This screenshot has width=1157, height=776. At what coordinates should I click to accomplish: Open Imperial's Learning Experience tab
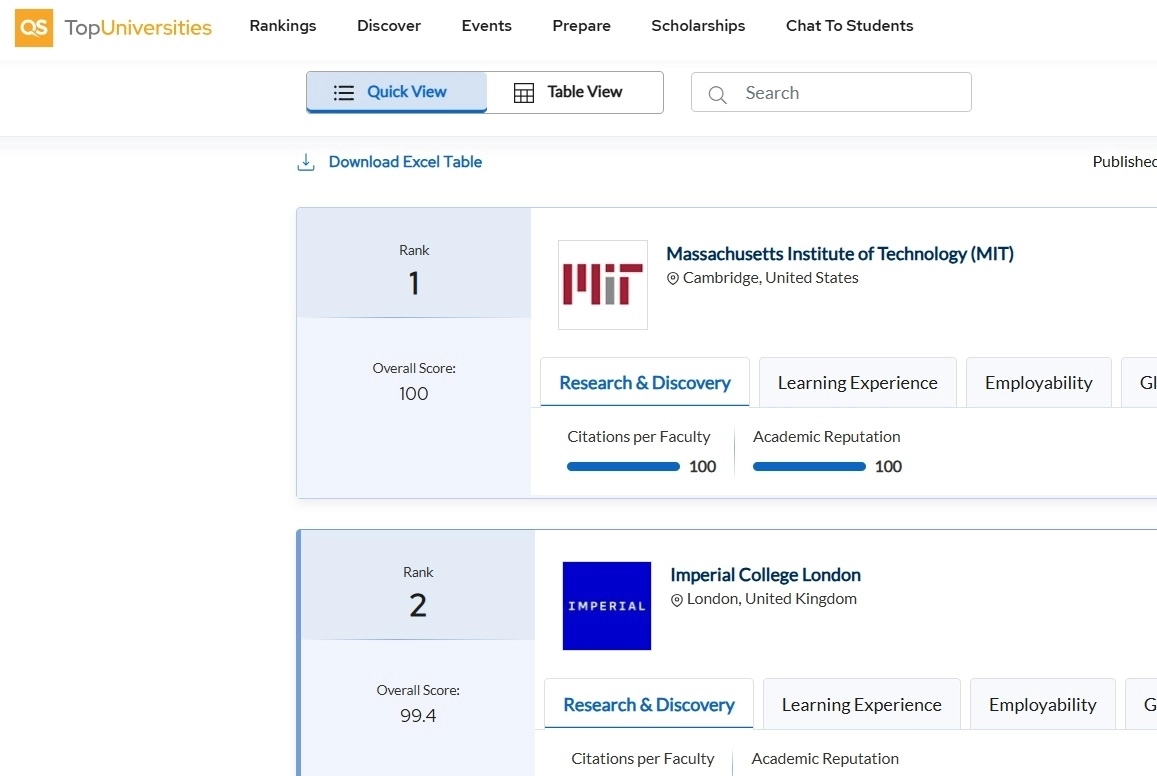861,705
